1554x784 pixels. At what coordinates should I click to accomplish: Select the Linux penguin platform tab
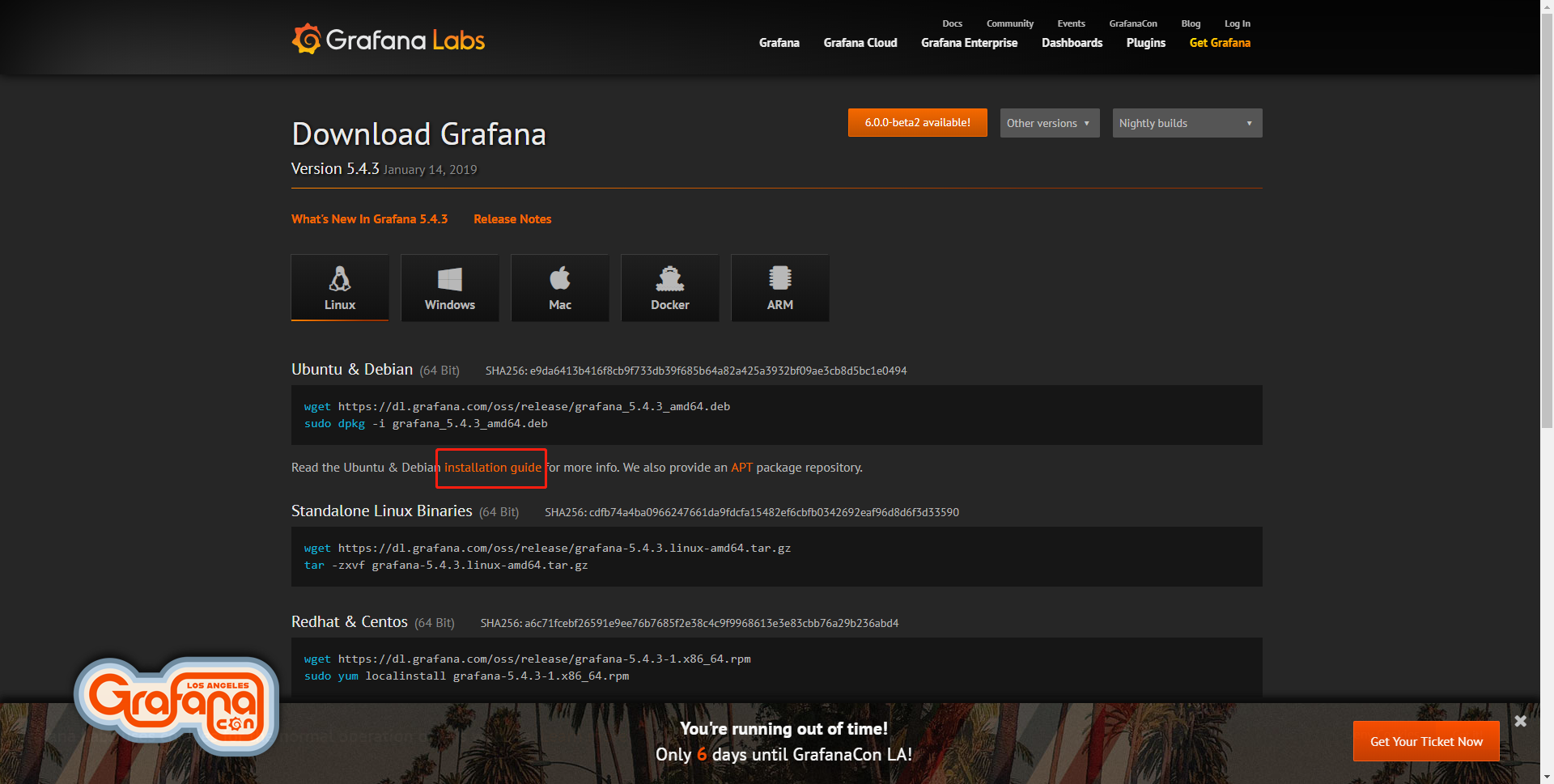[x=340, y=288]
